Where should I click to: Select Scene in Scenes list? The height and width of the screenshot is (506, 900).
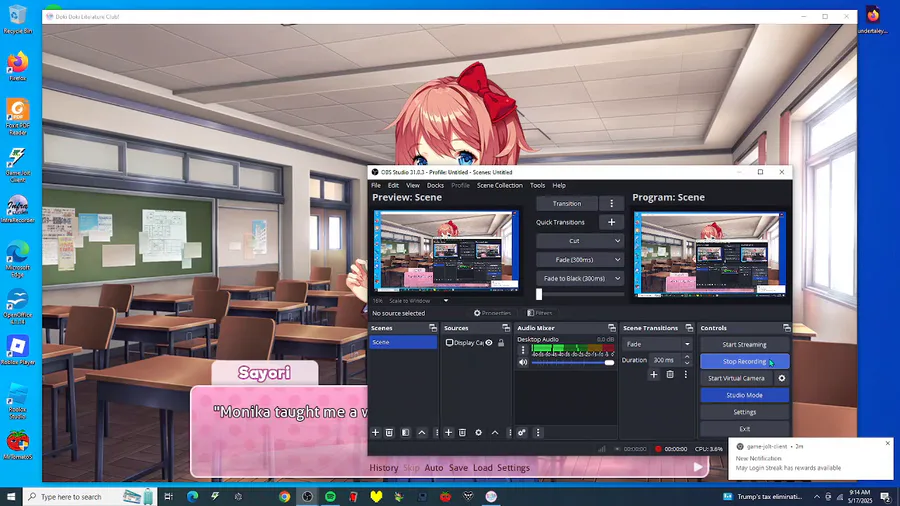coord(403,342)
